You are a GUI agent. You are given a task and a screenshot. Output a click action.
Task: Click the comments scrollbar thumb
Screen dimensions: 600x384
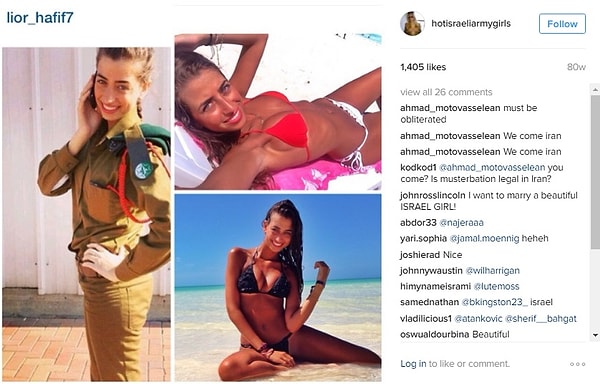[595, 172]
